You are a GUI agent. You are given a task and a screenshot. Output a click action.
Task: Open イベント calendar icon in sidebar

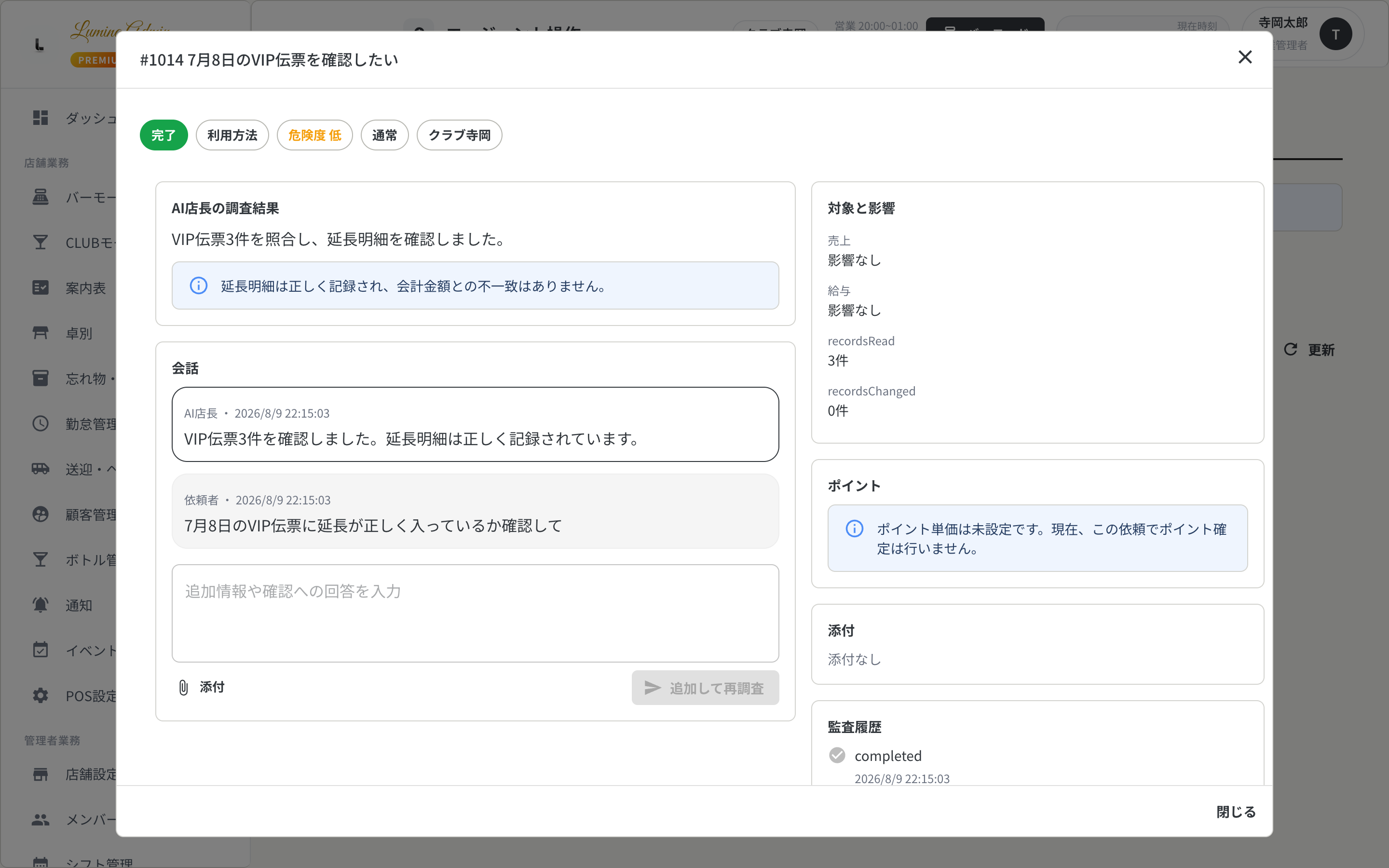coord(40,650)
